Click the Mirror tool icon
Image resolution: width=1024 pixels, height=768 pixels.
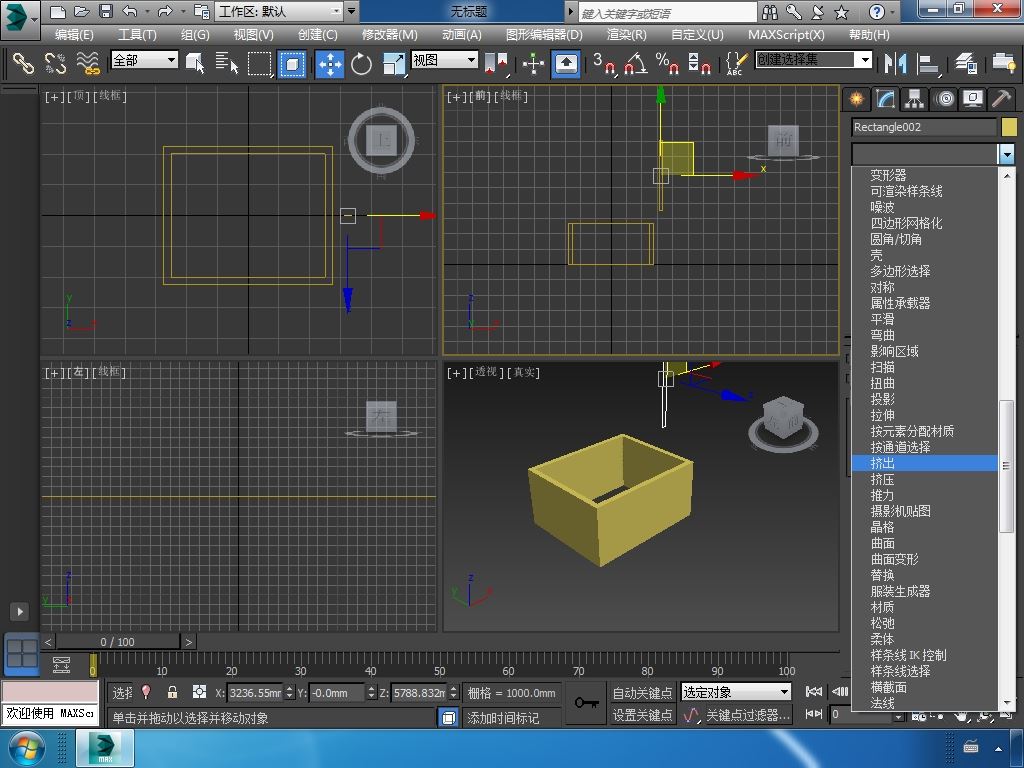pos(895,63)
